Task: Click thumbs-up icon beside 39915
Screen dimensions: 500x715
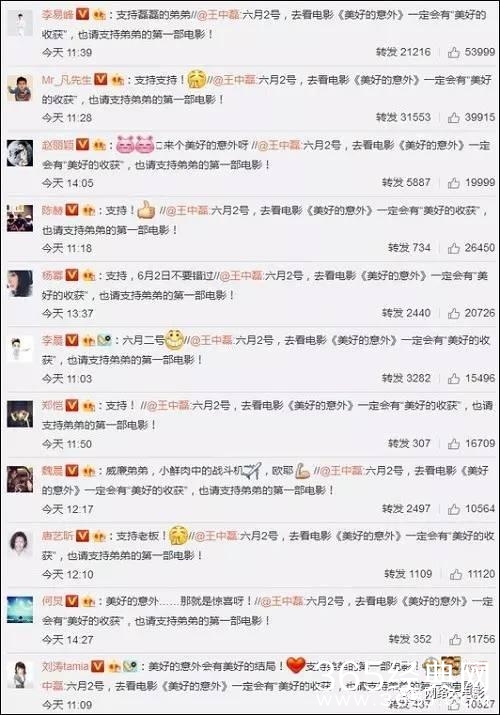Action: (454, 118)
